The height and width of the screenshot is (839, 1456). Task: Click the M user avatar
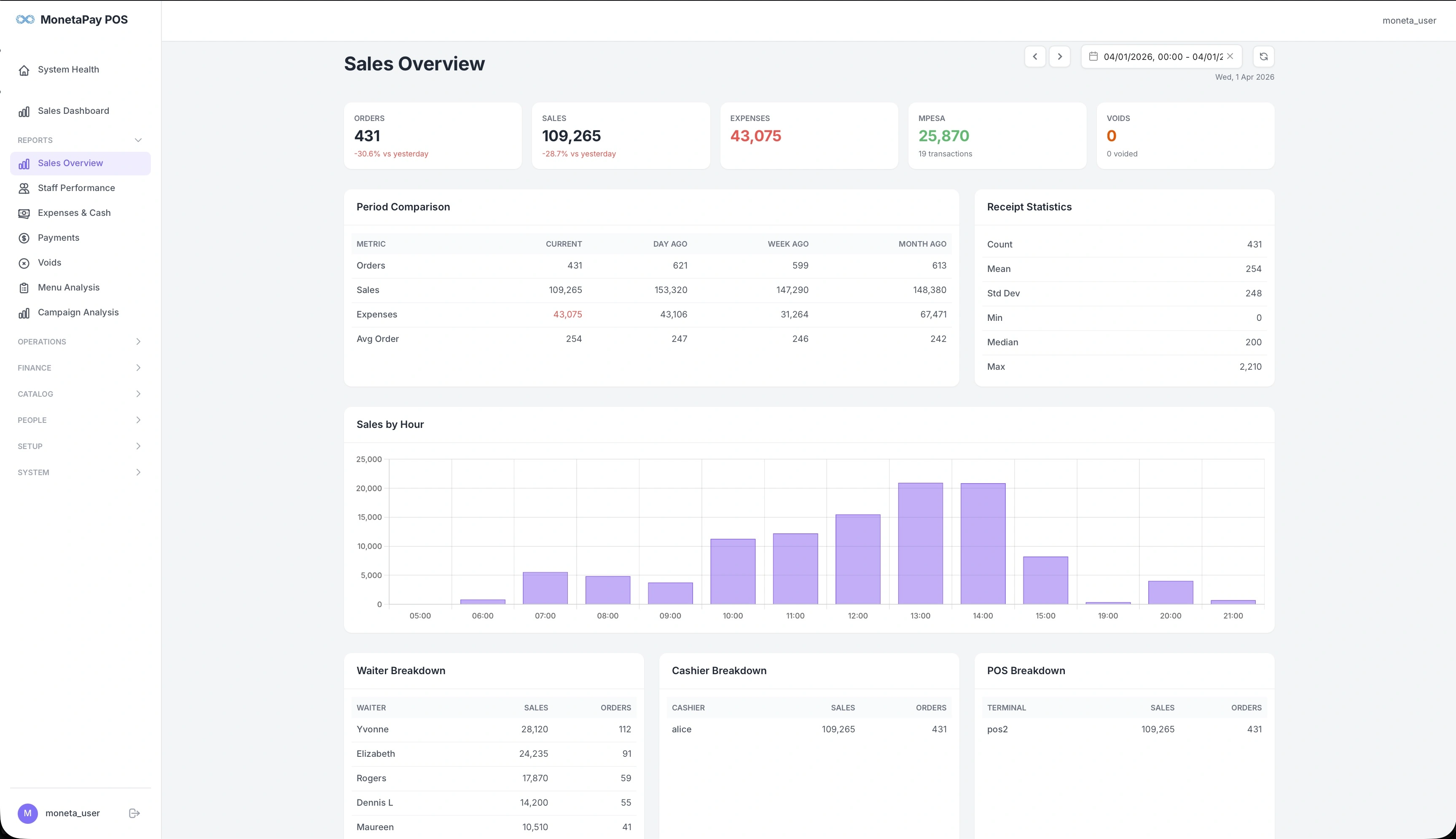click(x=28, y=813)
